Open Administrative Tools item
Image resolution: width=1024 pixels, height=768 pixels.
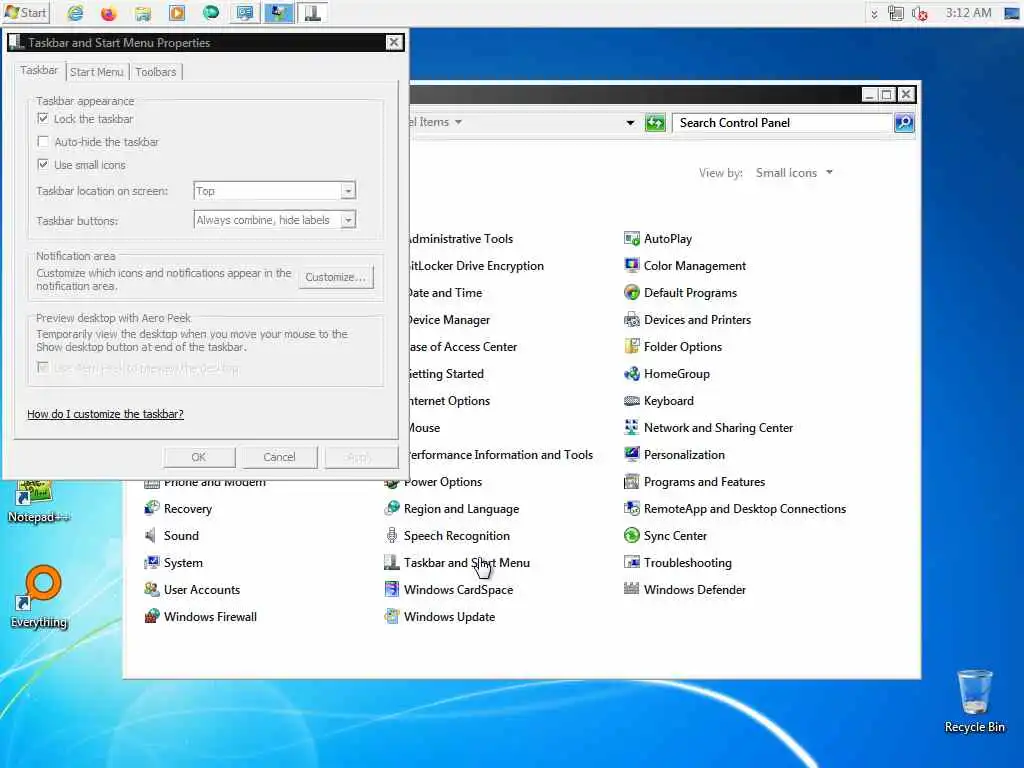tap(461, 238)
